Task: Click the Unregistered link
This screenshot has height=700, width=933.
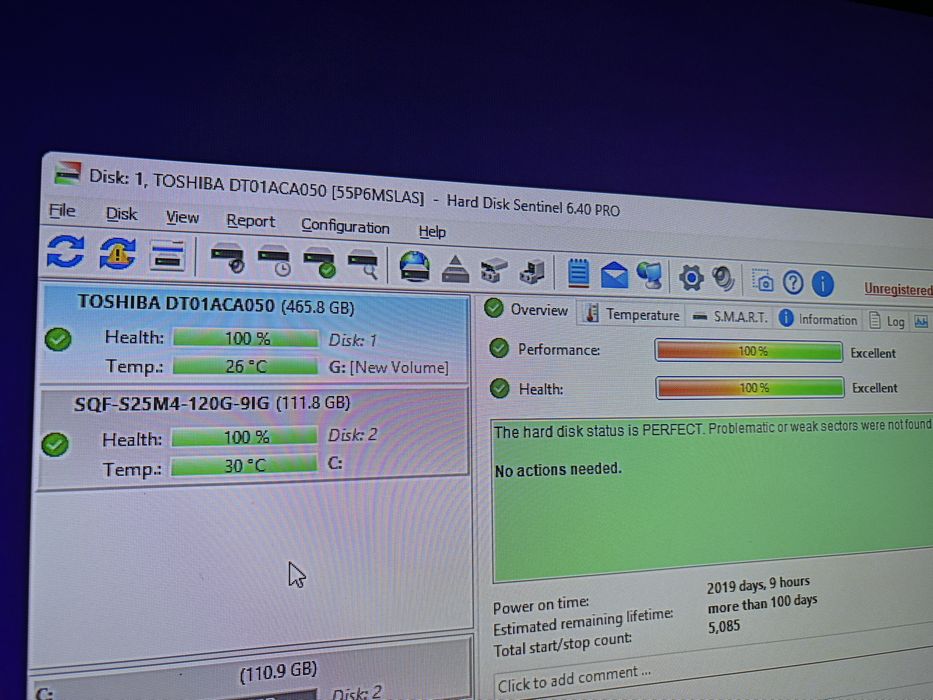Action: (898, 289)
